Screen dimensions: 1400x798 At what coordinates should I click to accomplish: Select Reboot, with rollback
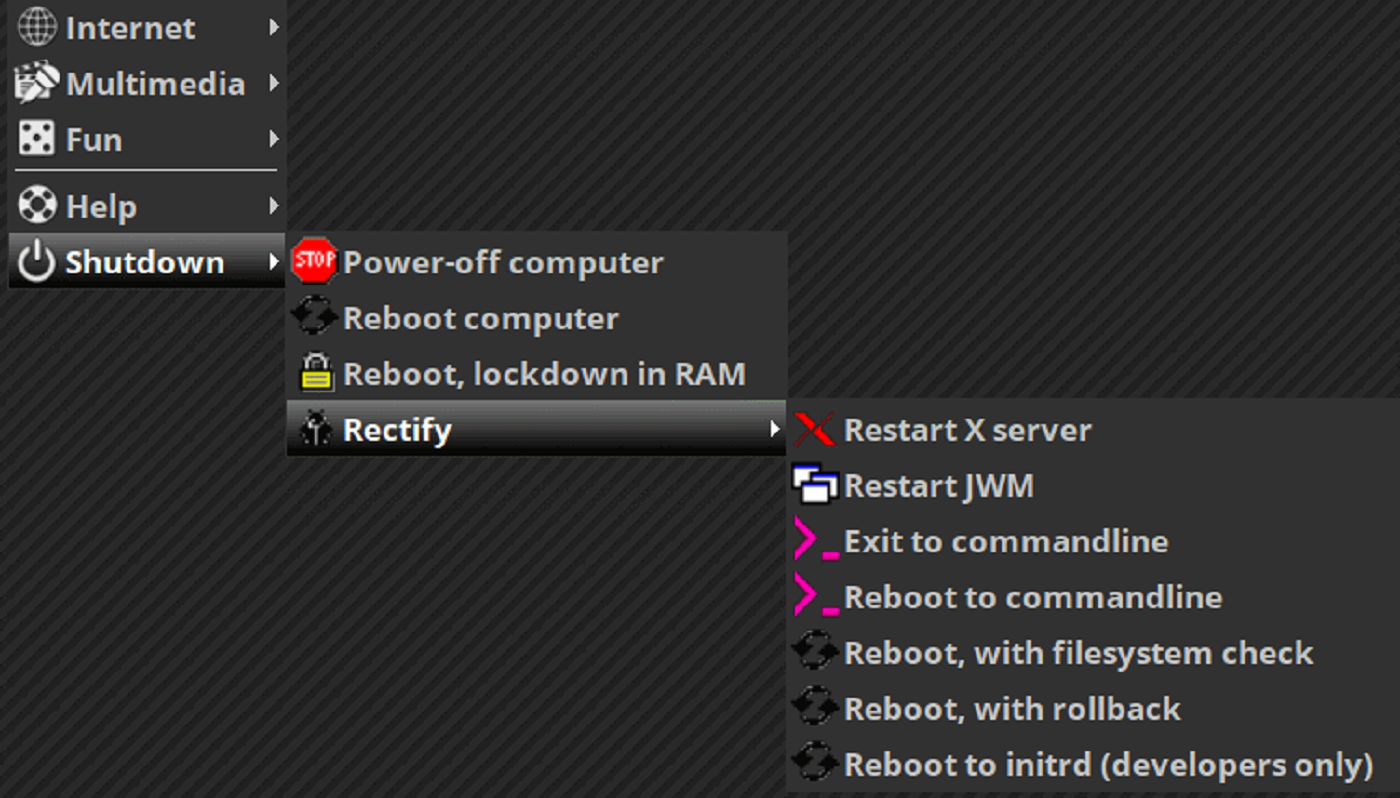click(1012, 708)
